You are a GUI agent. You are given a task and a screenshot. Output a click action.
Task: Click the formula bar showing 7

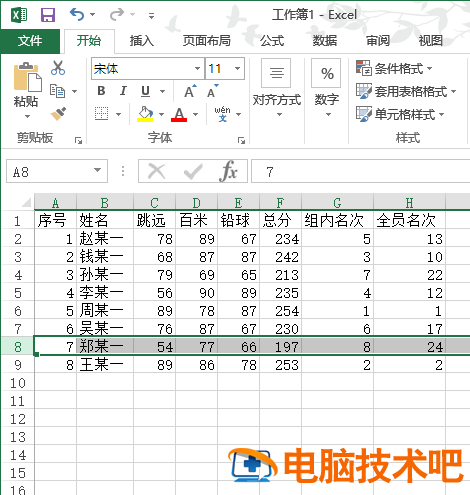click(361, 171)
